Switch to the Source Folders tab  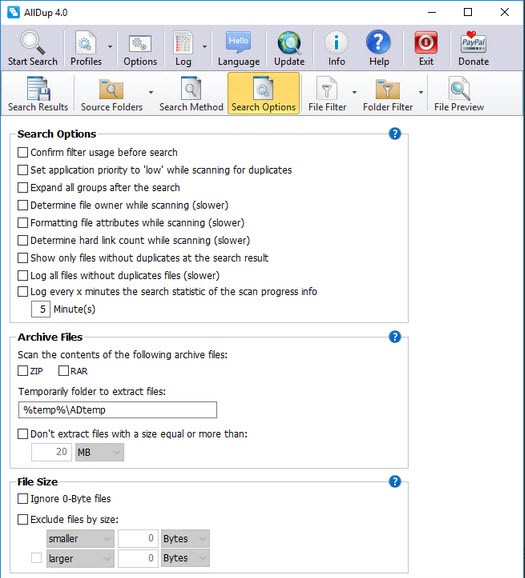click(x=112, y=94)
